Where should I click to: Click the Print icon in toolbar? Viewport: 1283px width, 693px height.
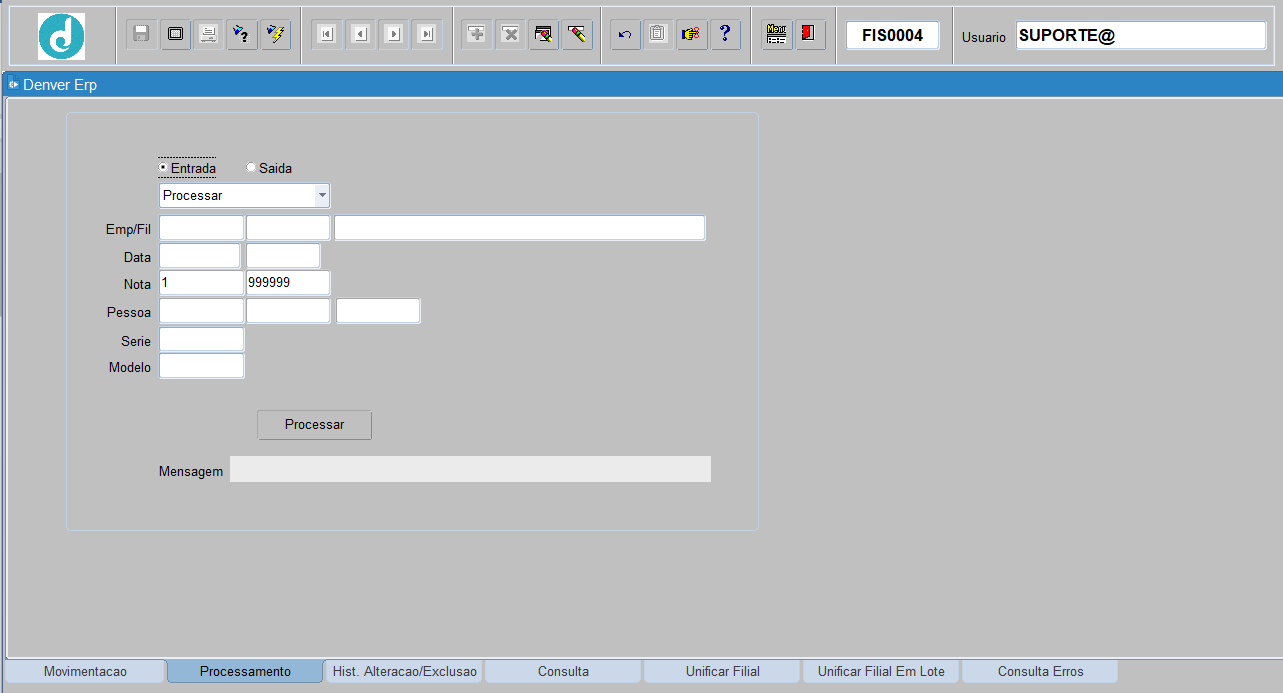click(208, 34)
